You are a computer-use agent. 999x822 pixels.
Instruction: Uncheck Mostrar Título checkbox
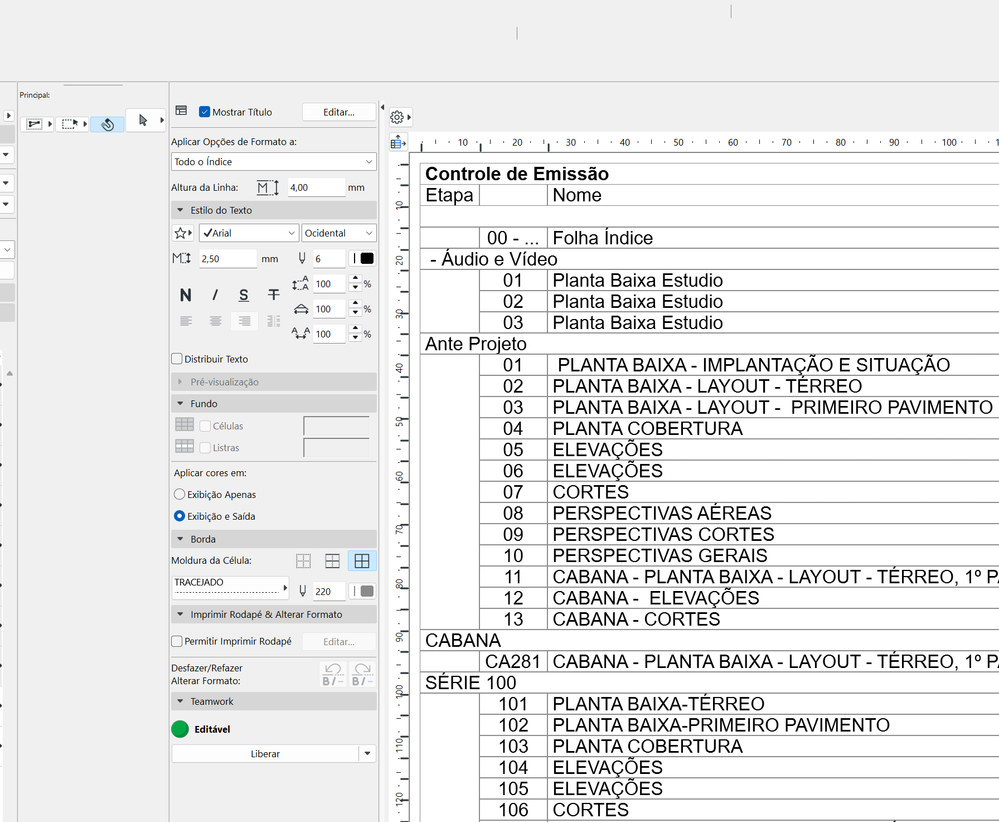(x=205, y=112)
